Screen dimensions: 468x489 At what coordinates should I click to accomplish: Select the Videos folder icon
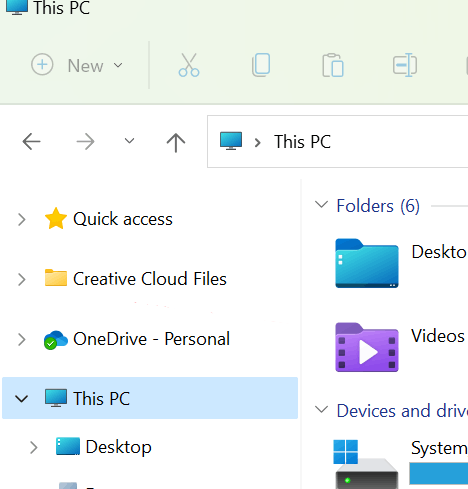(367, 347)
